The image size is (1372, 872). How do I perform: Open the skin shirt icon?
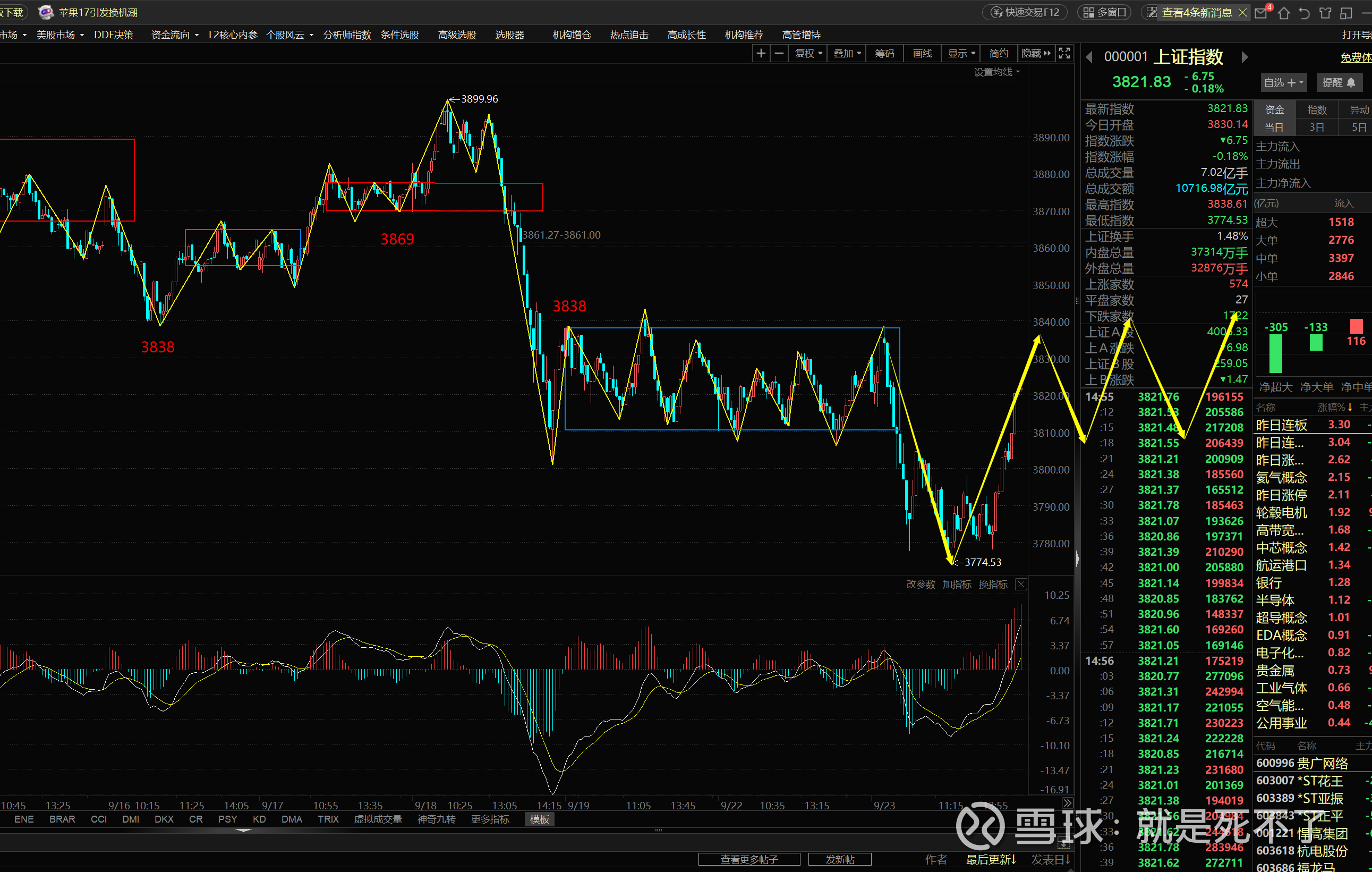click(1325, 13)
